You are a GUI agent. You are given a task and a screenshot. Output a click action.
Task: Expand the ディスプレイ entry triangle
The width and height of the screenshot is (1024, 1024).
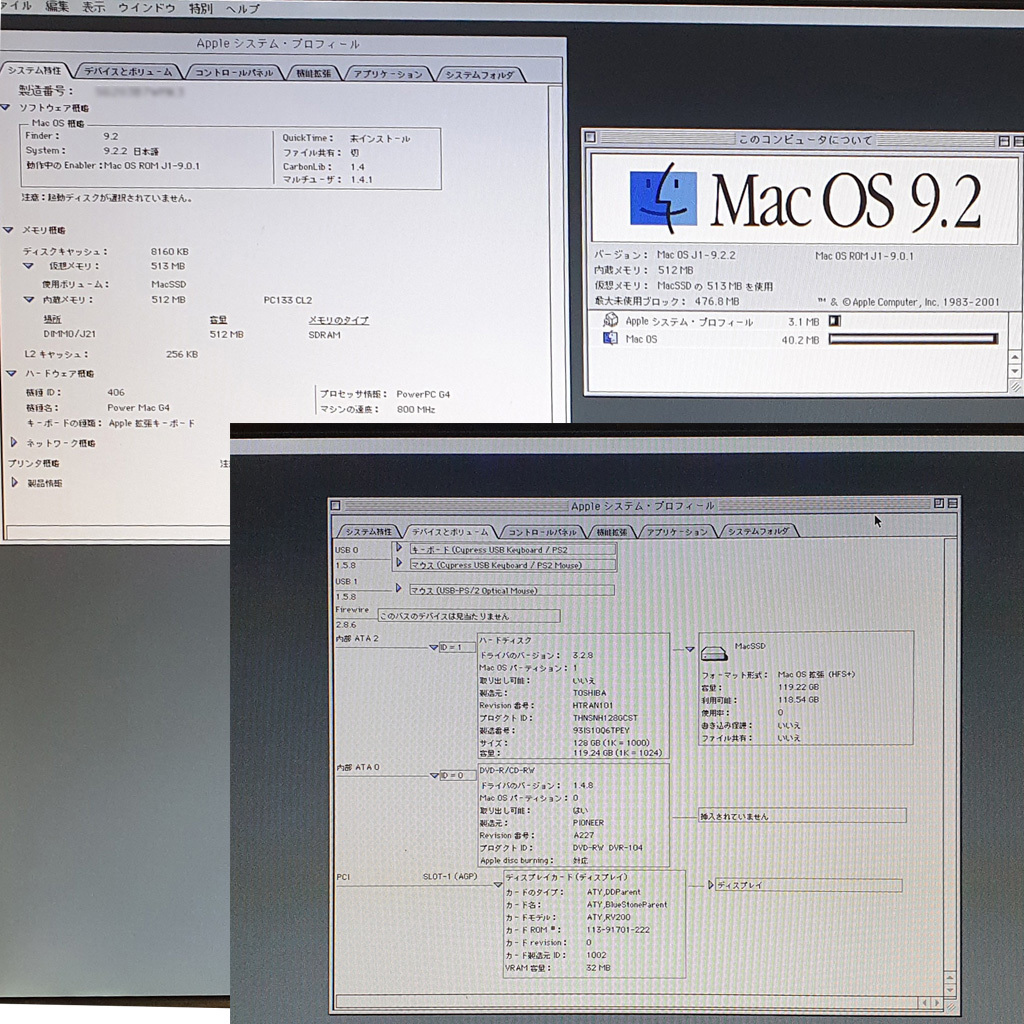click(x=711, y=885)
